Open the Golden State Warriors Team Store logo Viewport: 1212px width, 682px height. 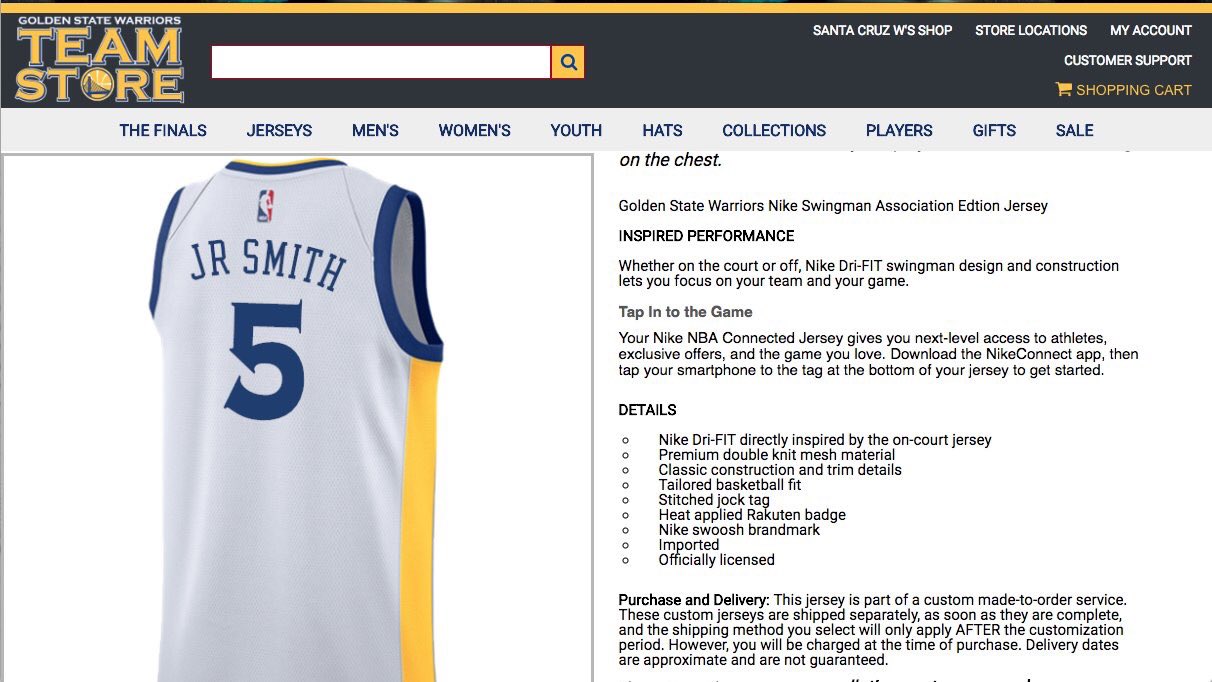(x=99, y=59)
